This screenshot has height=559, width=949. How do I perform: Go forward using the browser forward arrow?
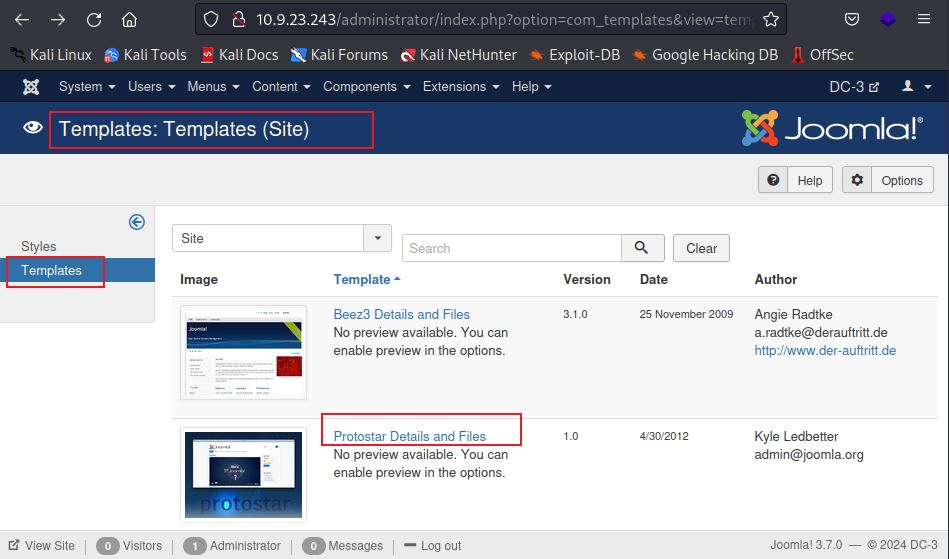(x=58, y=20)
